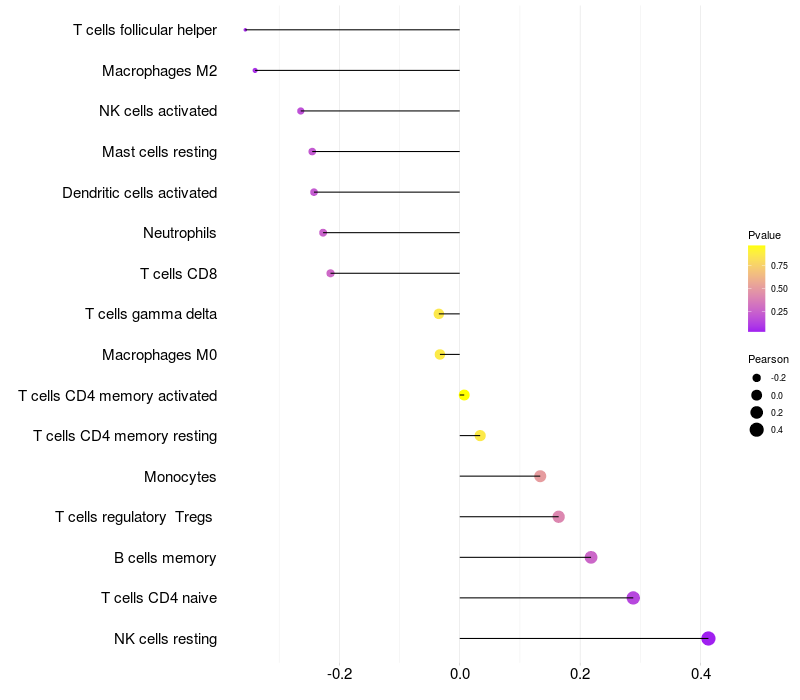Image resolution: width=800 pixels, height=700 pixels.
Task: Click the Pvalue legend title
Action: [x=764, y=235]
